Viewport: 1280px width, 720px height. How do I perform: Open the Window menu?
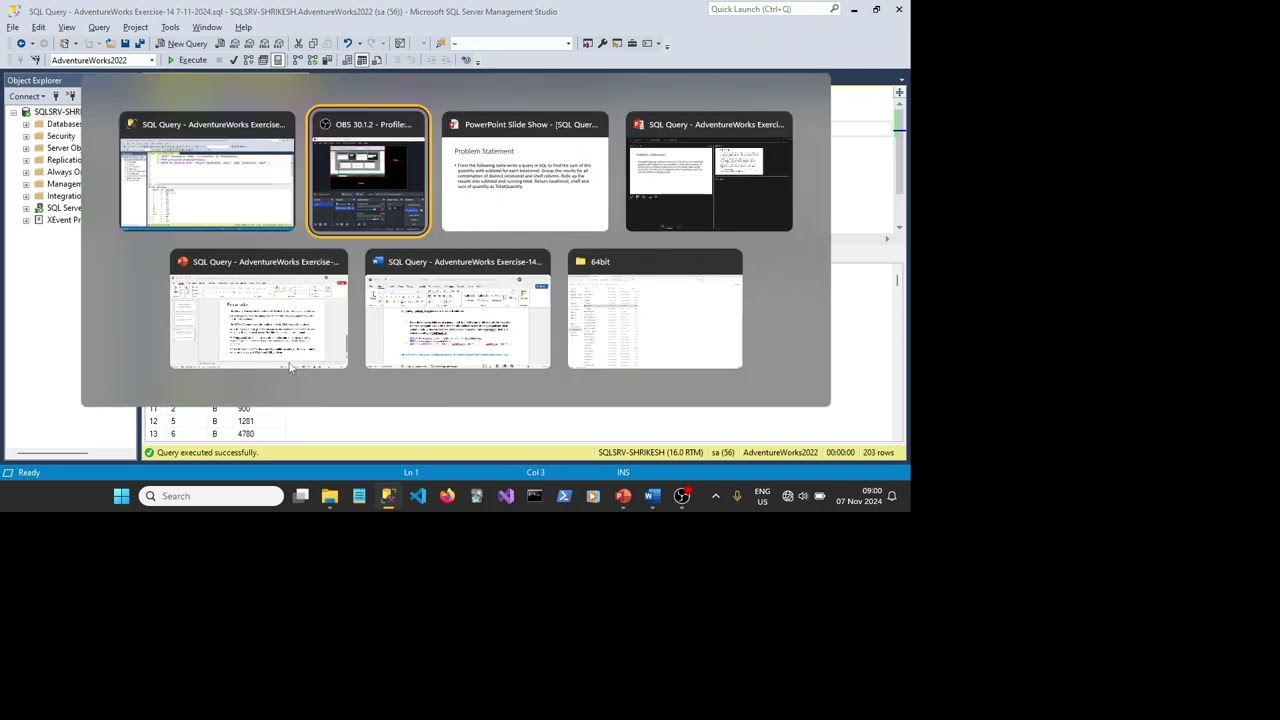[x=207, y=27]
